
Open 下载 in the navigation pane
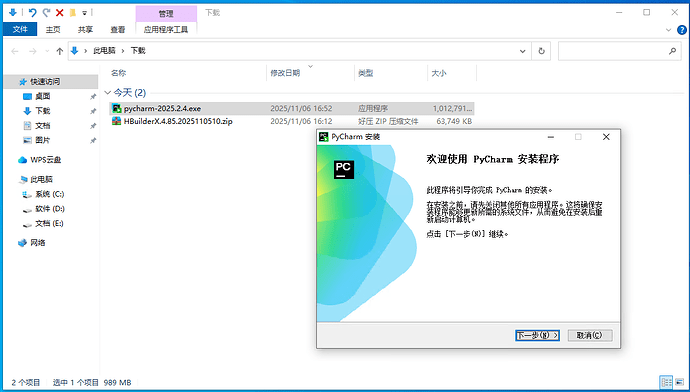(43, 111)
